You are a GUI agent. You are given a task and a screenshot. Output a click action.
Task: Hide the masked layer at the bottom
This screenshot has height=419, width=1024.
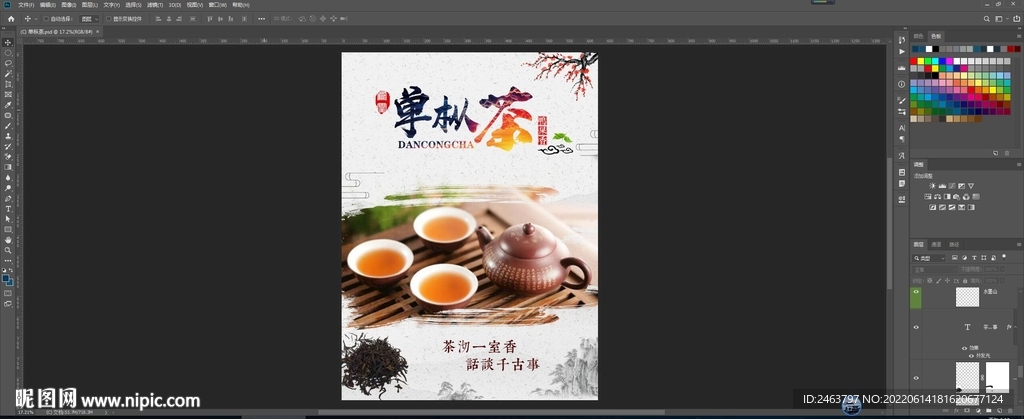click(916, 378)
